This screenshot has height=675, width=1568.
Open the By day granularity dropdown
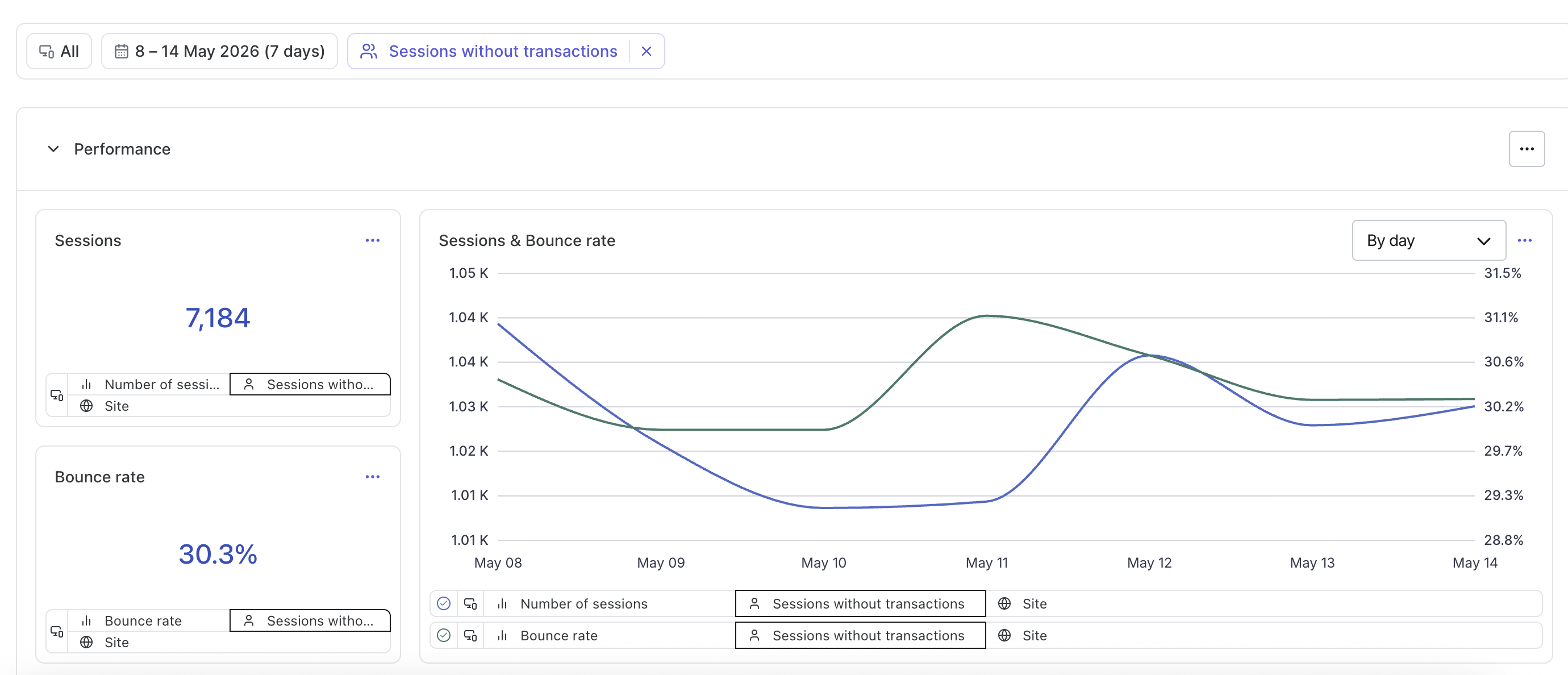tap(1429, 240)
